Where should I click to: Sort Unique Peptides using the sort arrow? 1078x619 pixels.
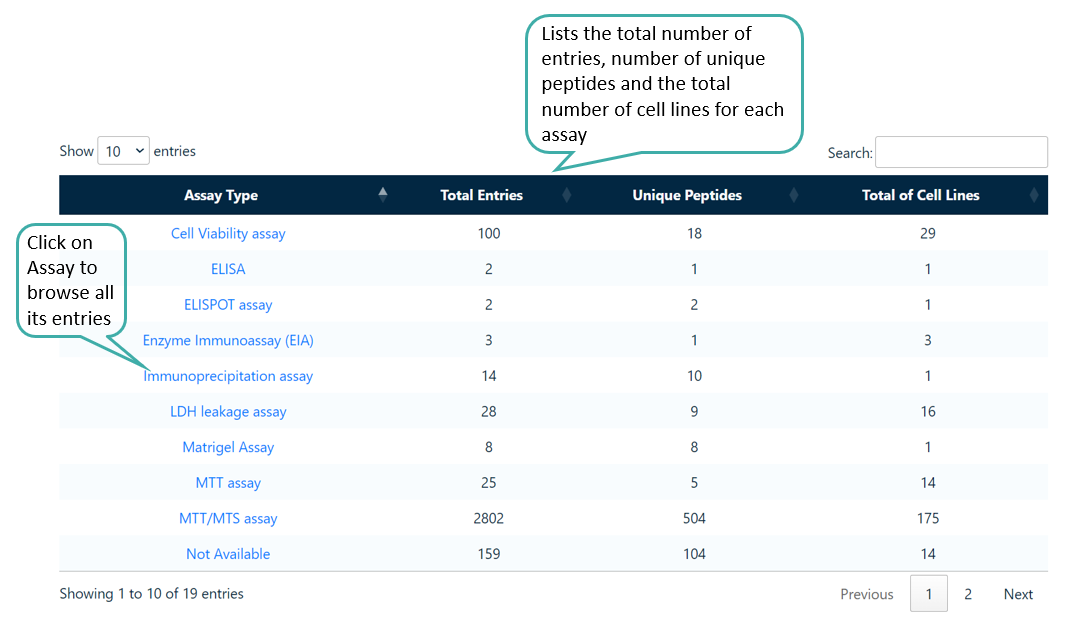(793, 195)
